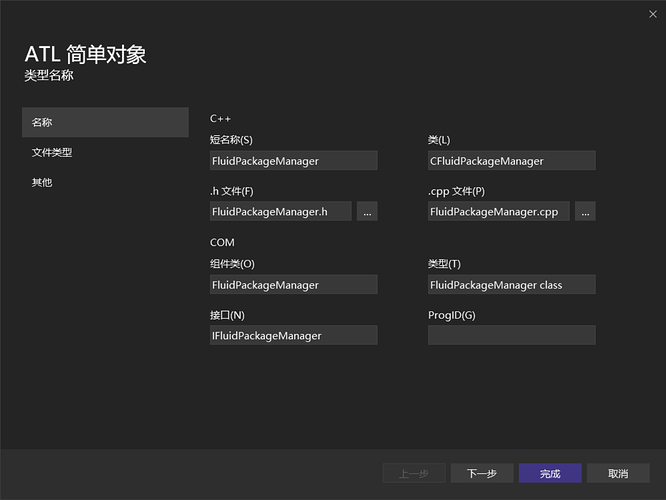
Task: Click the 接口(N) label
Action: click(227, 315)
